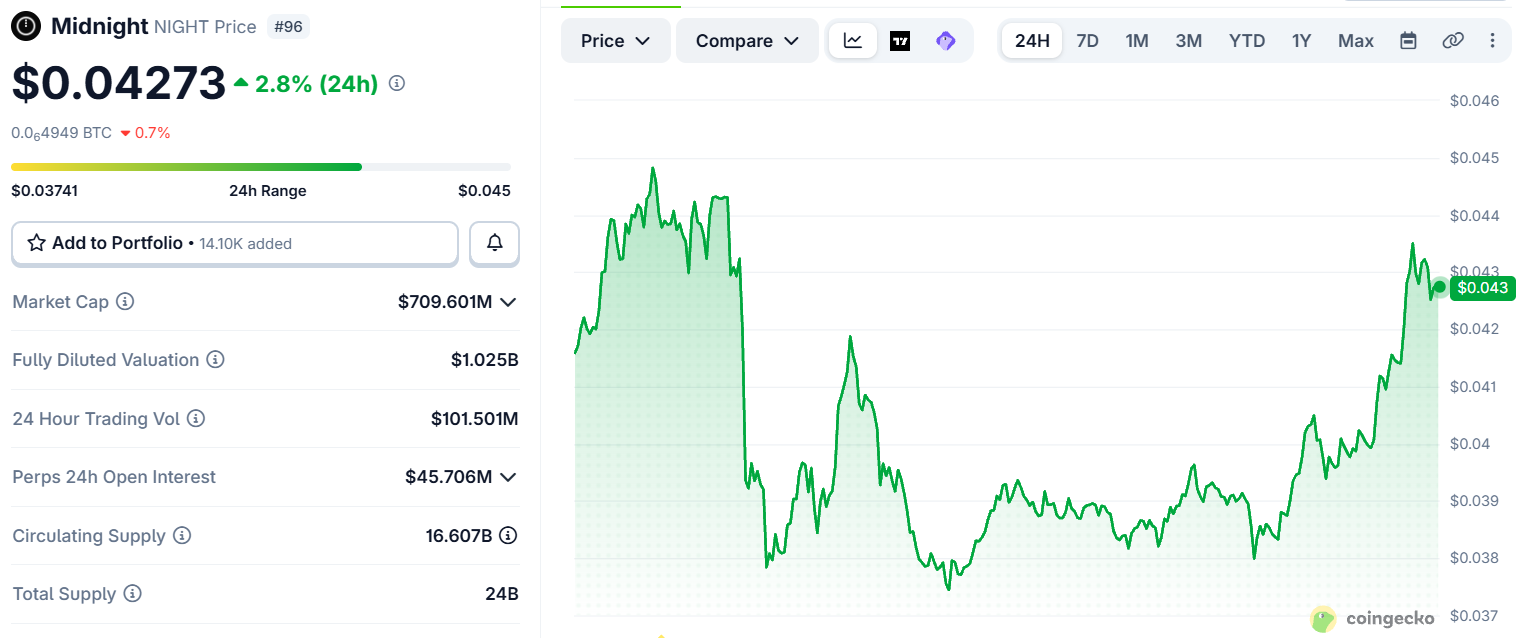
Task: Click the $1.025B valuation value
Action: click(x=485, y=360)
